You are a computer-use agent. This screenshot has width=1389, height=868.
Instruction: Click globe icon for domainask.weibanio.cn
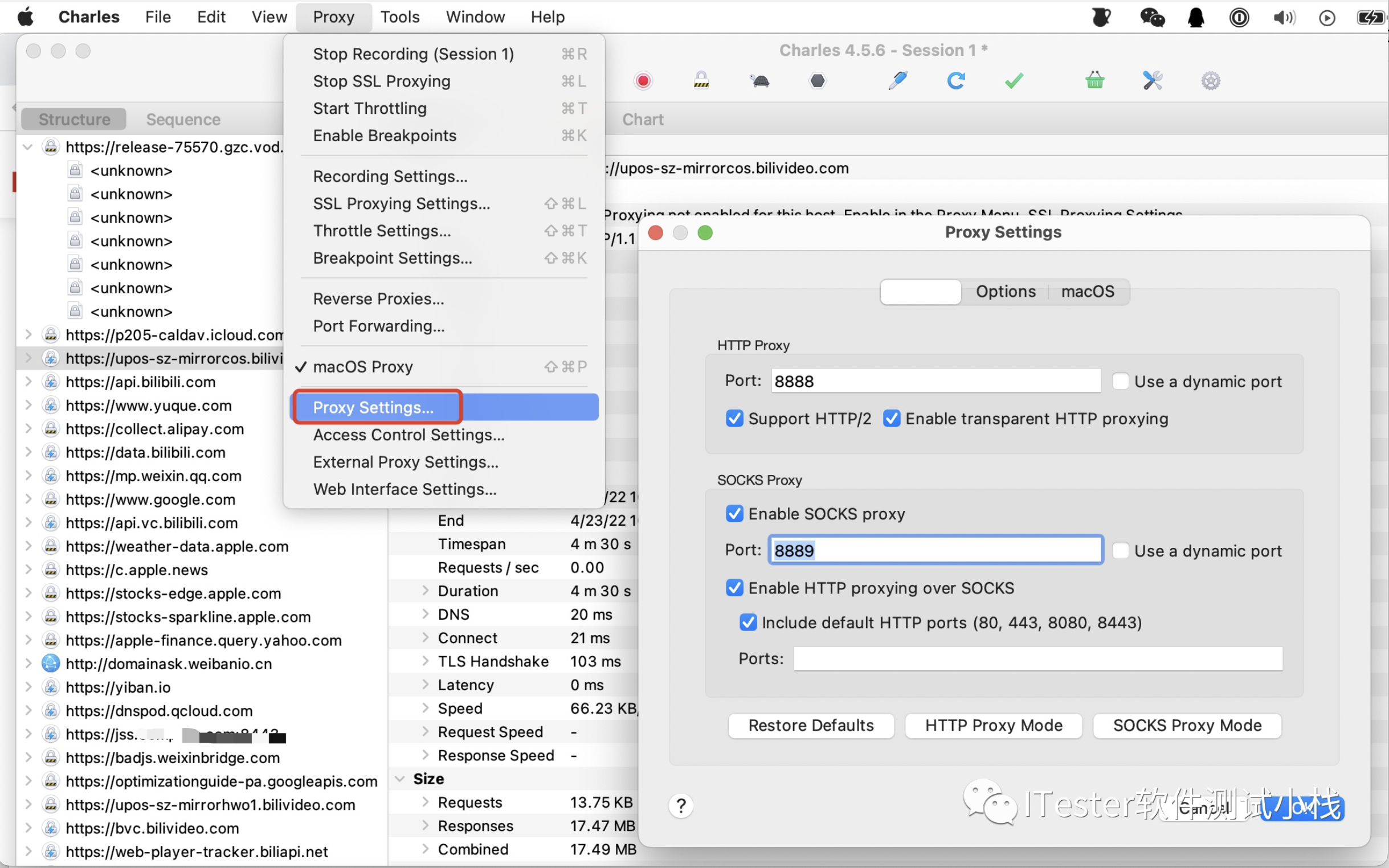pos(51,664)
